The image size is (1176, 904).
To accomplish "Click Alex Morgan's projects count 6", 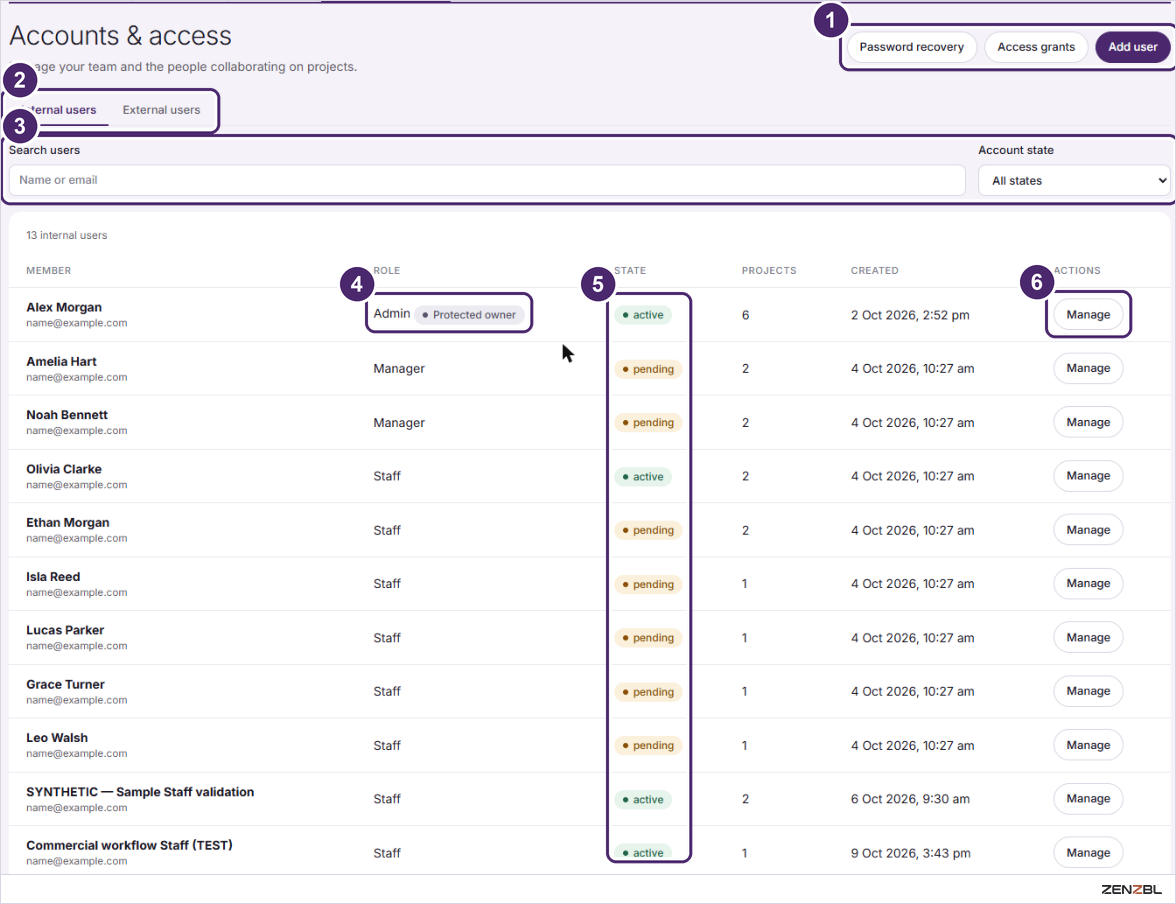I will click(746, 315).
